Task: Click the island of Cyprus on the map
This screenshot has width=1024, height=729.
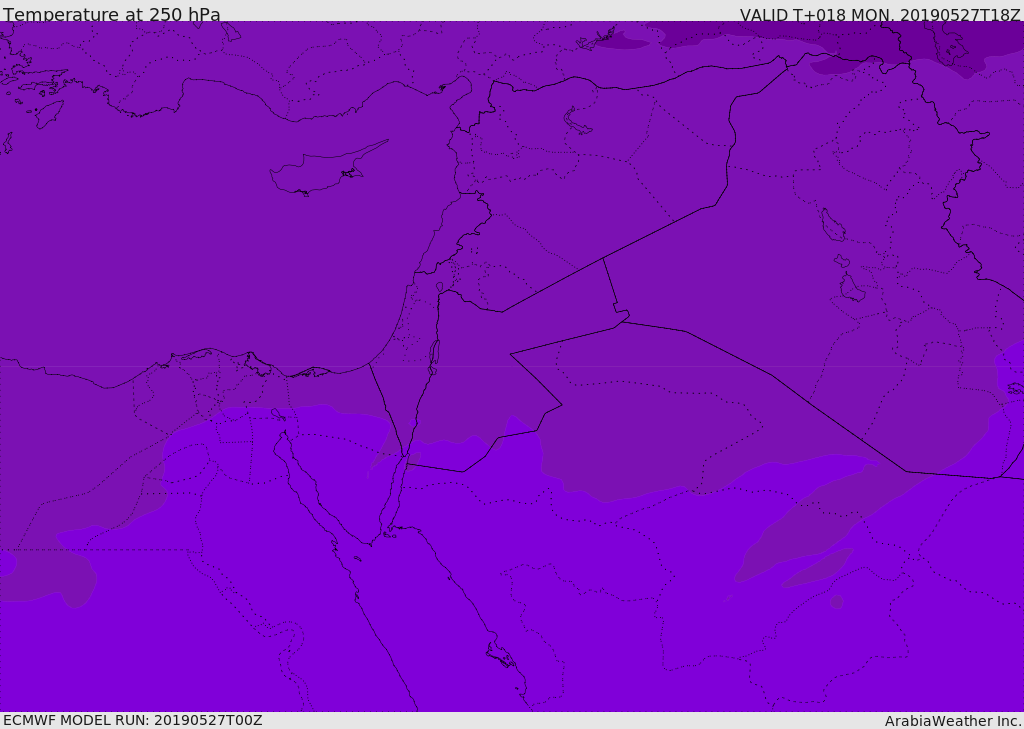Action: 321,171
